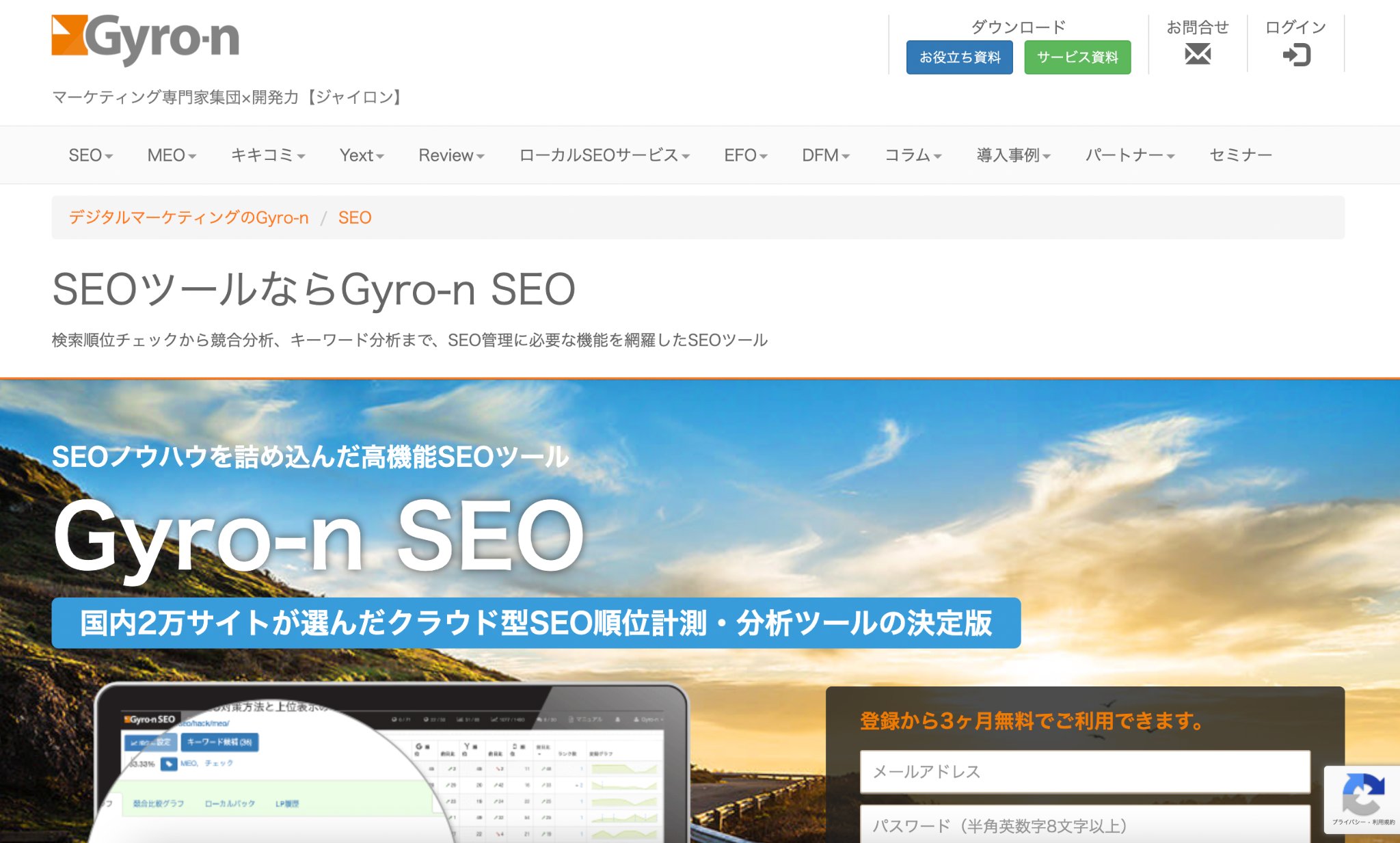Focus the メールアドレス input field
1400x843 pixels.
click(x=1085, y=772)
